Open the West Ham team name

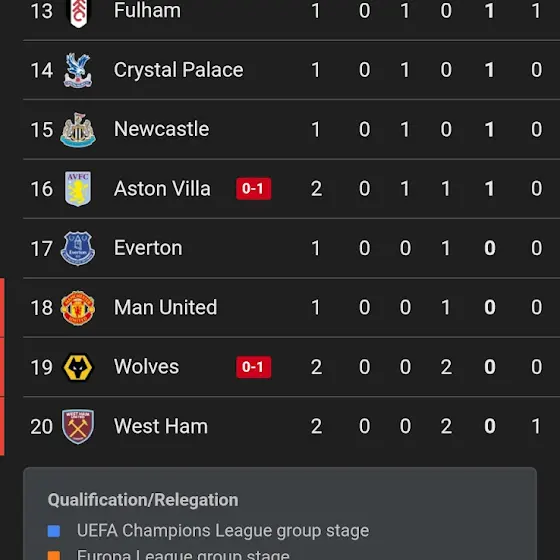coord(161,426)
